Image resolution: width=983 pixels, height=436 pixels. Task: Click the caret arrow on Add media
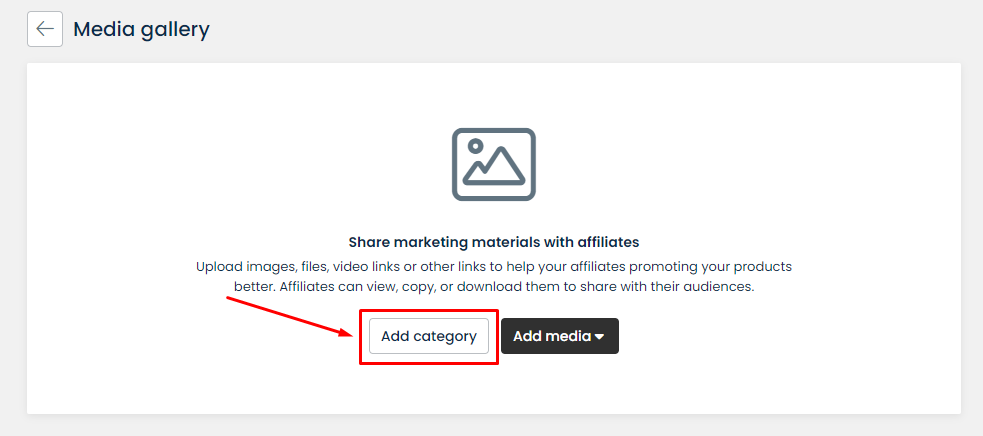click(x=599, y=337)
